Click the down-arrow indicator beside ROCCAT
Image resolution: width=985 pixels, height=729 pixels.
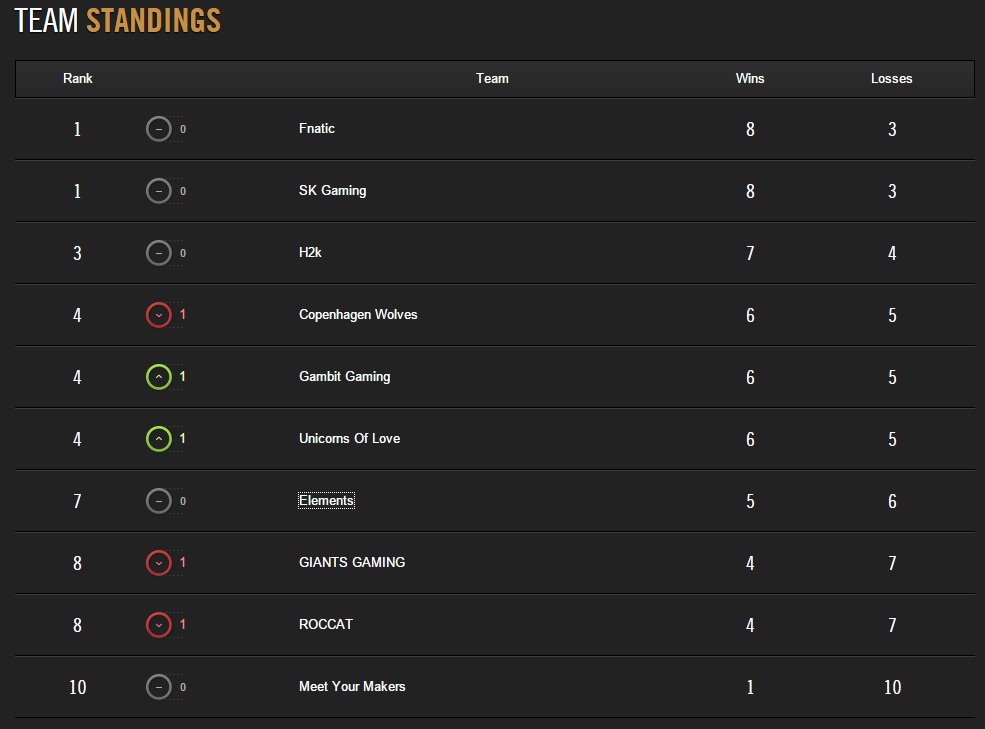pos(158,624)
